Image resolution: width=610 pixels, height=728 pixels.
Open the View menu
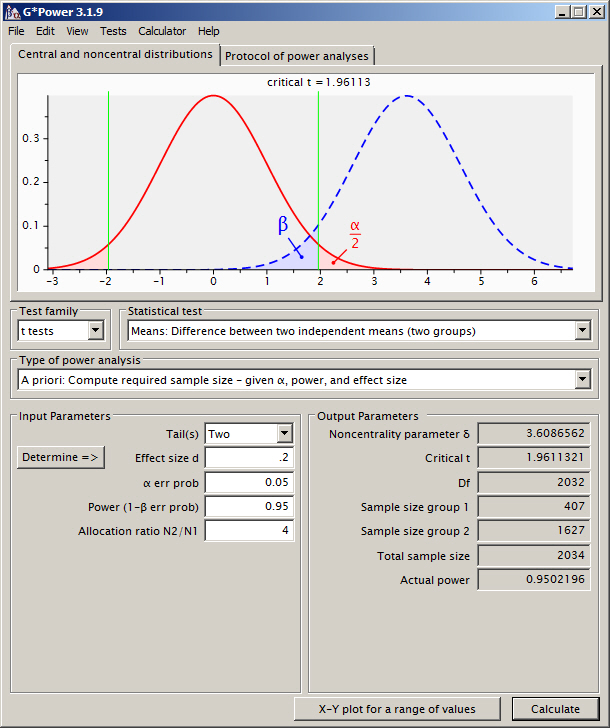tap(77, 31)
